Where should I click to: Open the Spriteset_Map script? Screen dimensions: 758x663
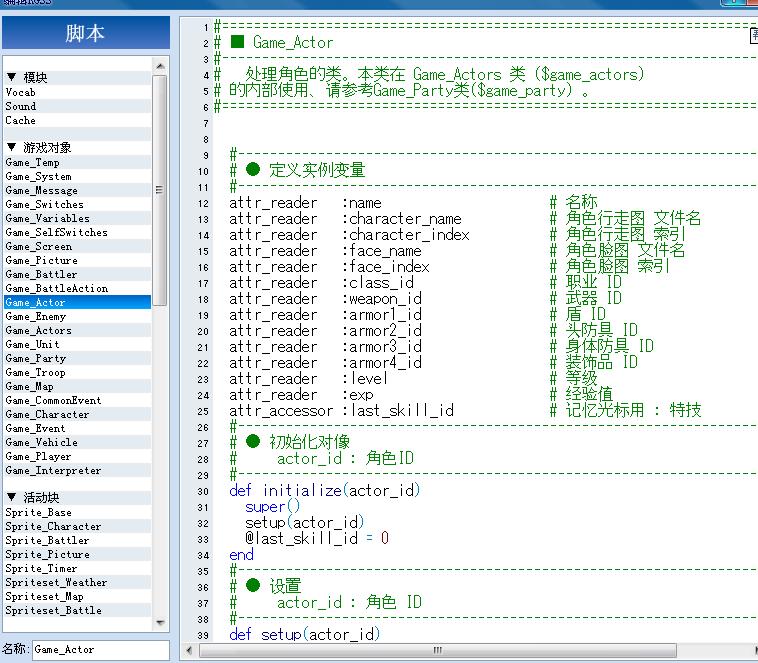[77, 597]
